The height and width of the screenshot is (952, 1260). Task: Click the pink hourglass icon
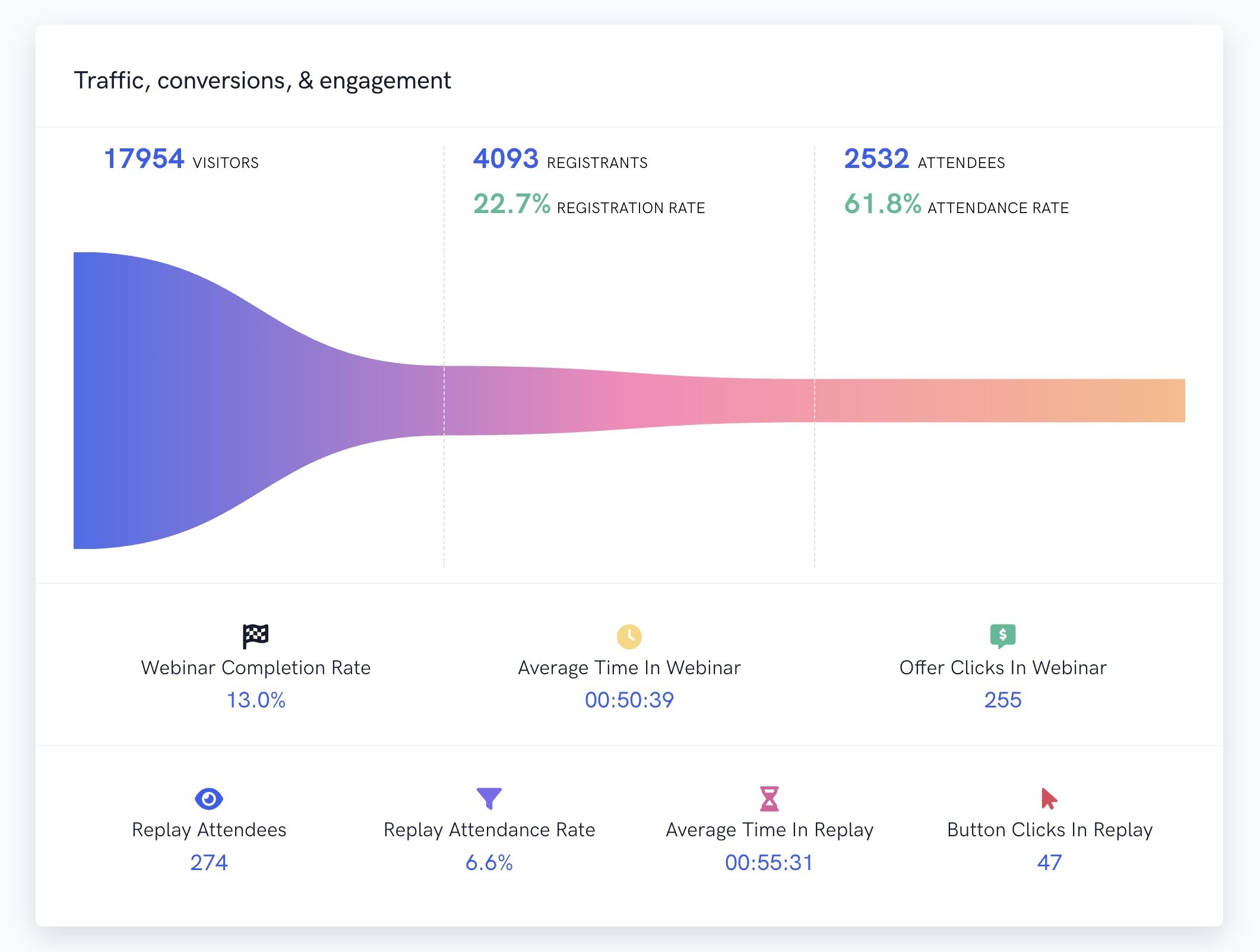click(769, 798)
